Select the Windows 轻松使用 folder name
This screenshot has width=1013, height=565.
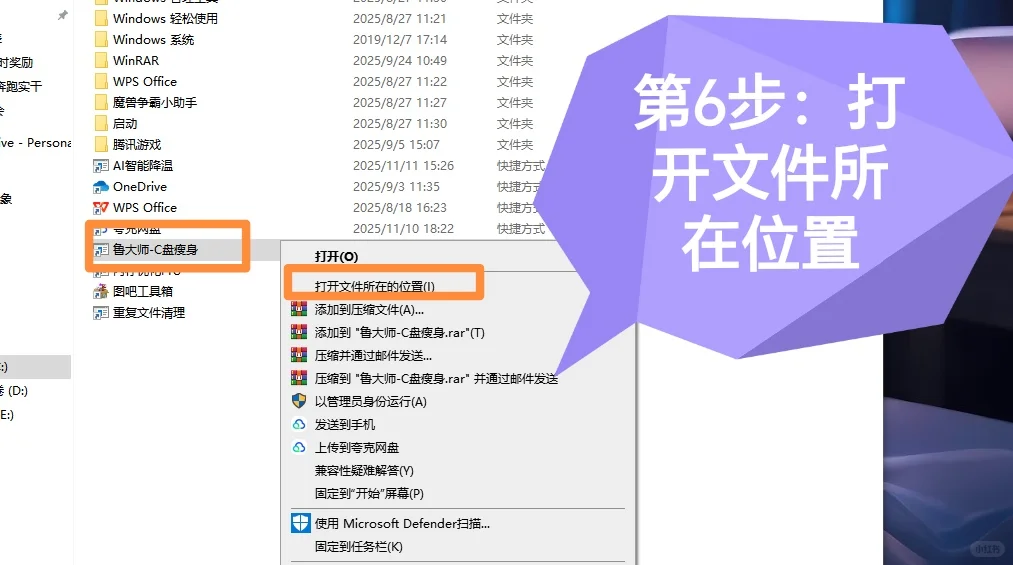coord(165,19)
